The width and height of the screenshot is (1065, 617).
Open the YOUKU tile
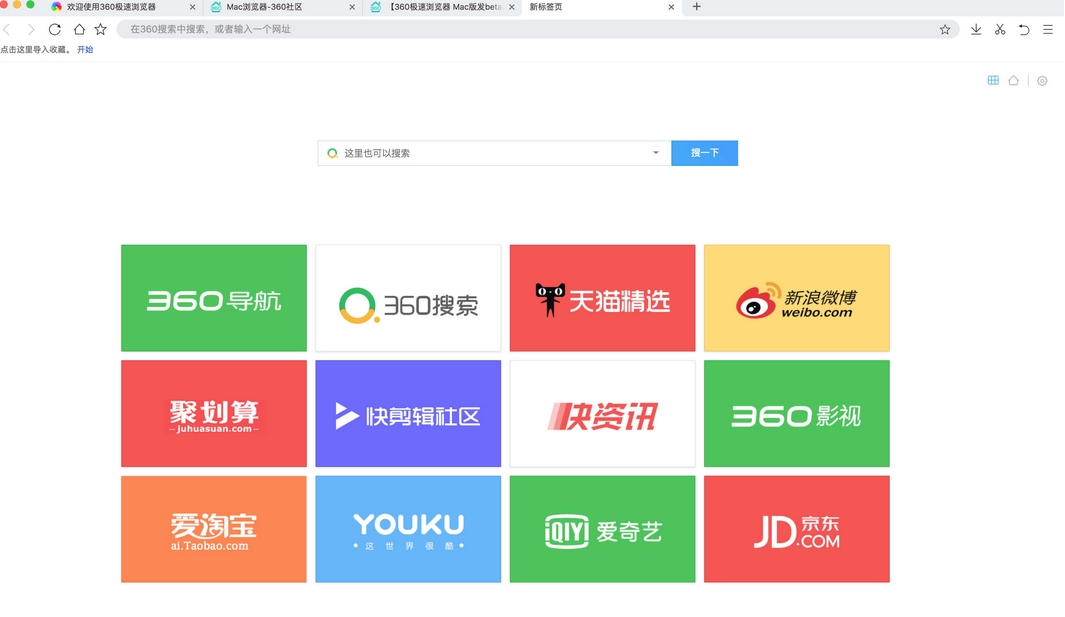[408, 529]
